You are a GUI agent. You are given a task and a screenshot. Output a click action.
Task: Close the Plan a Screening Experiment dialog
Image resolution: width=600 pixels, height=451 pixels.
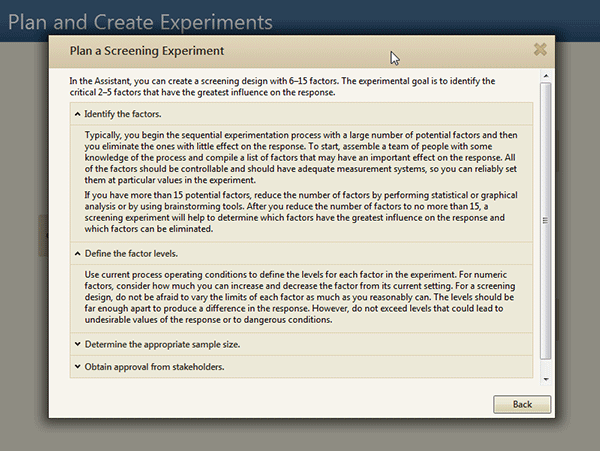point(540,49)
